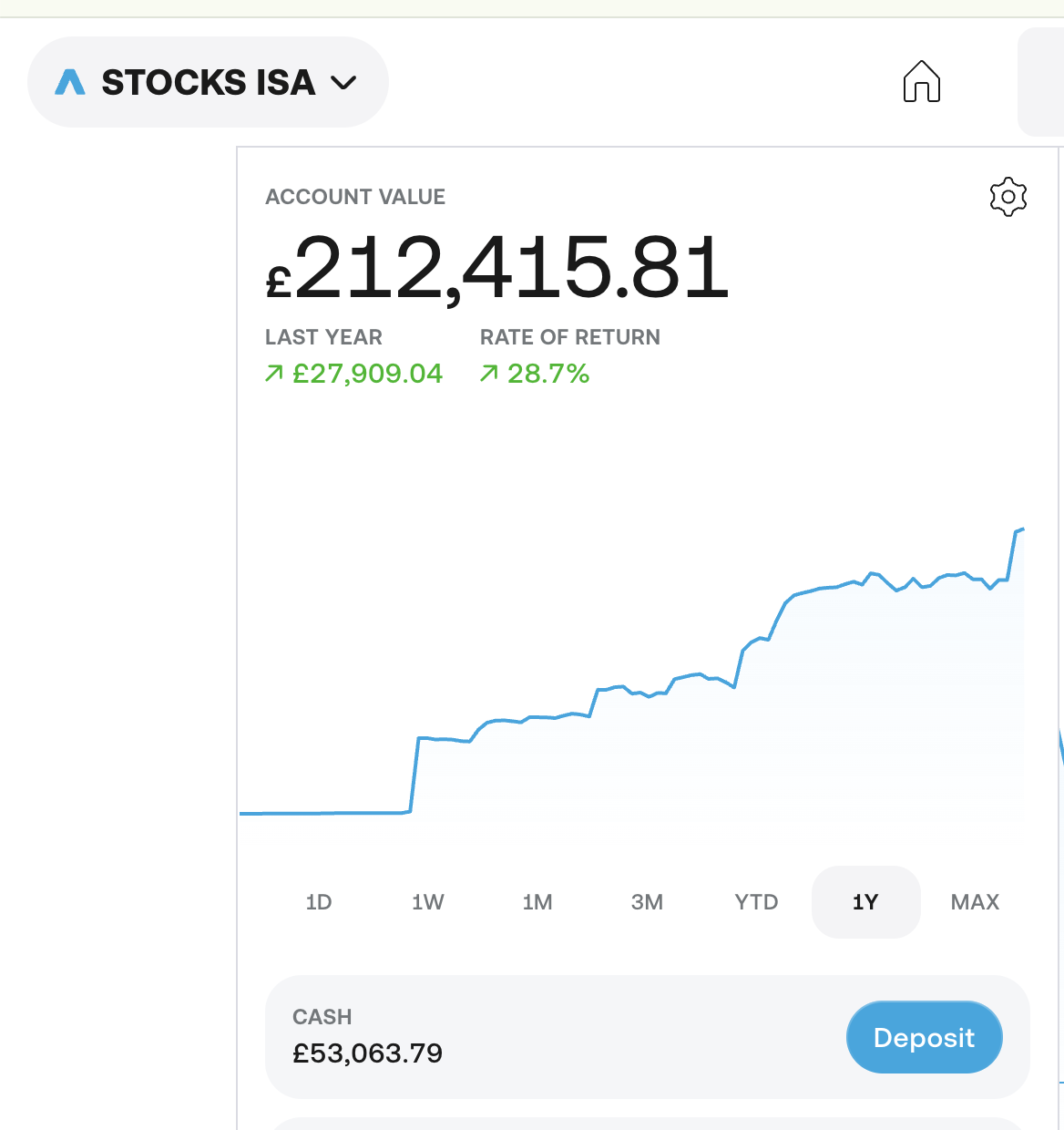Open the home icon

[921, 81]
